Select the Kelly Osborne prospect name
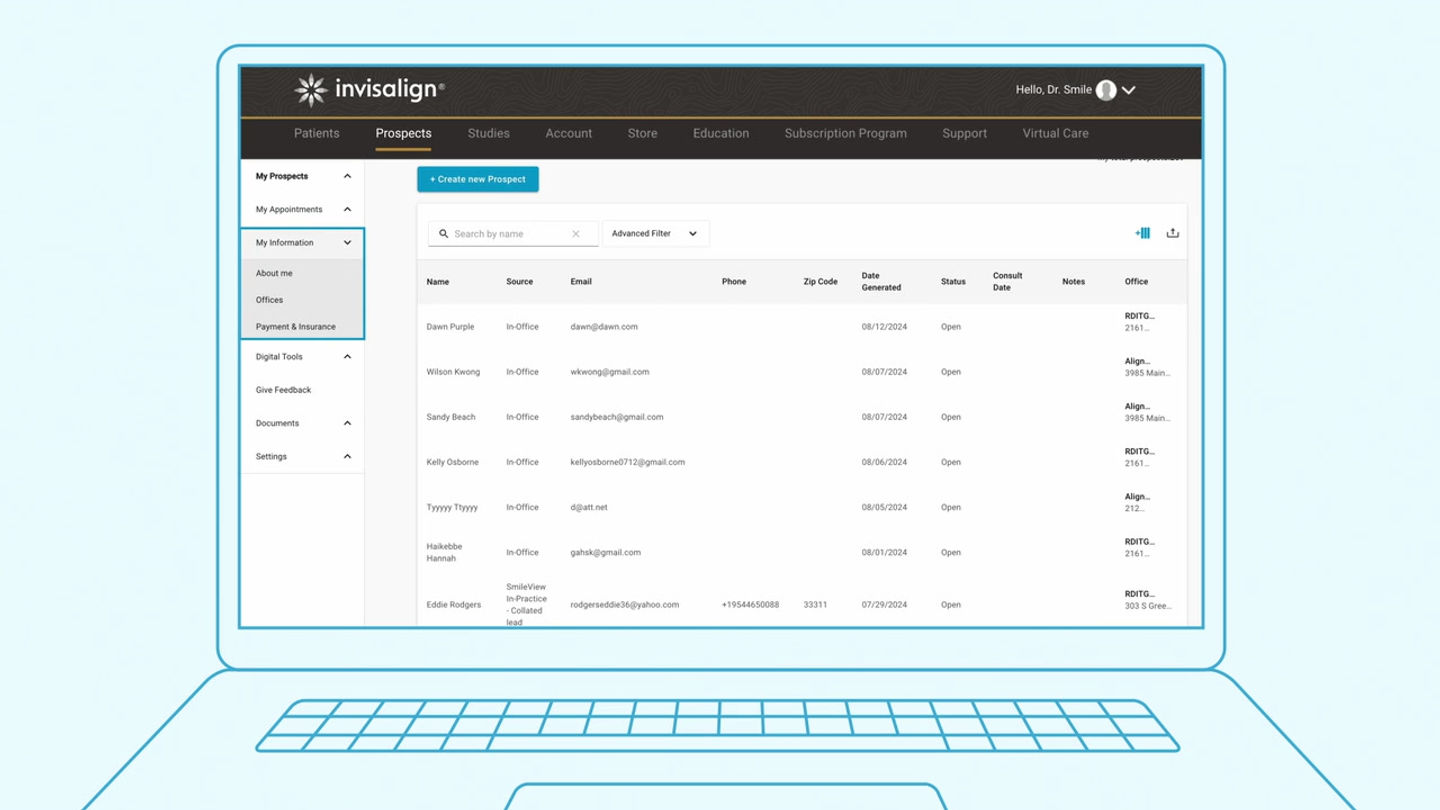 point(453,462)
